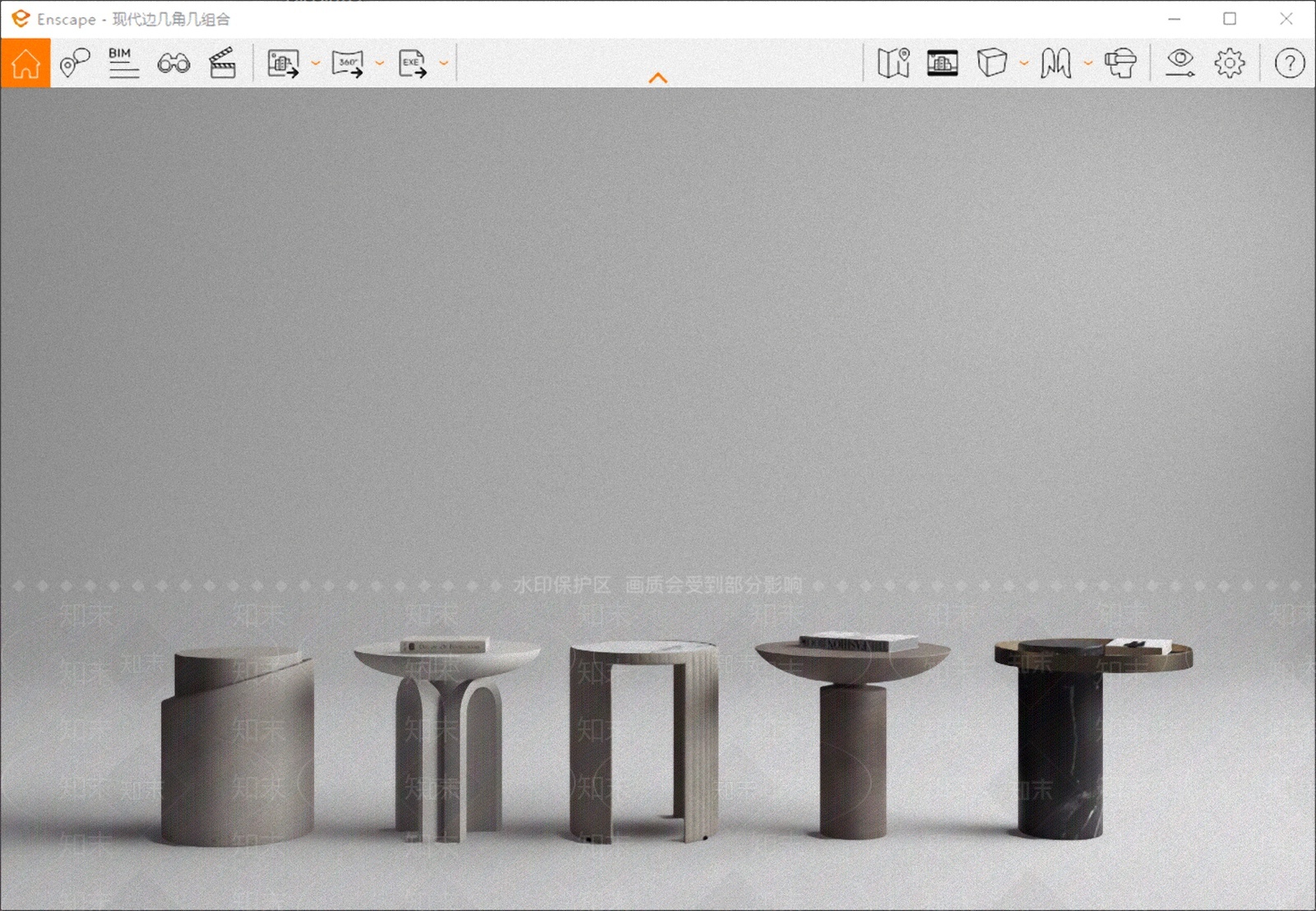
Task: Enable the VR headset icon
Action: 1120,63
